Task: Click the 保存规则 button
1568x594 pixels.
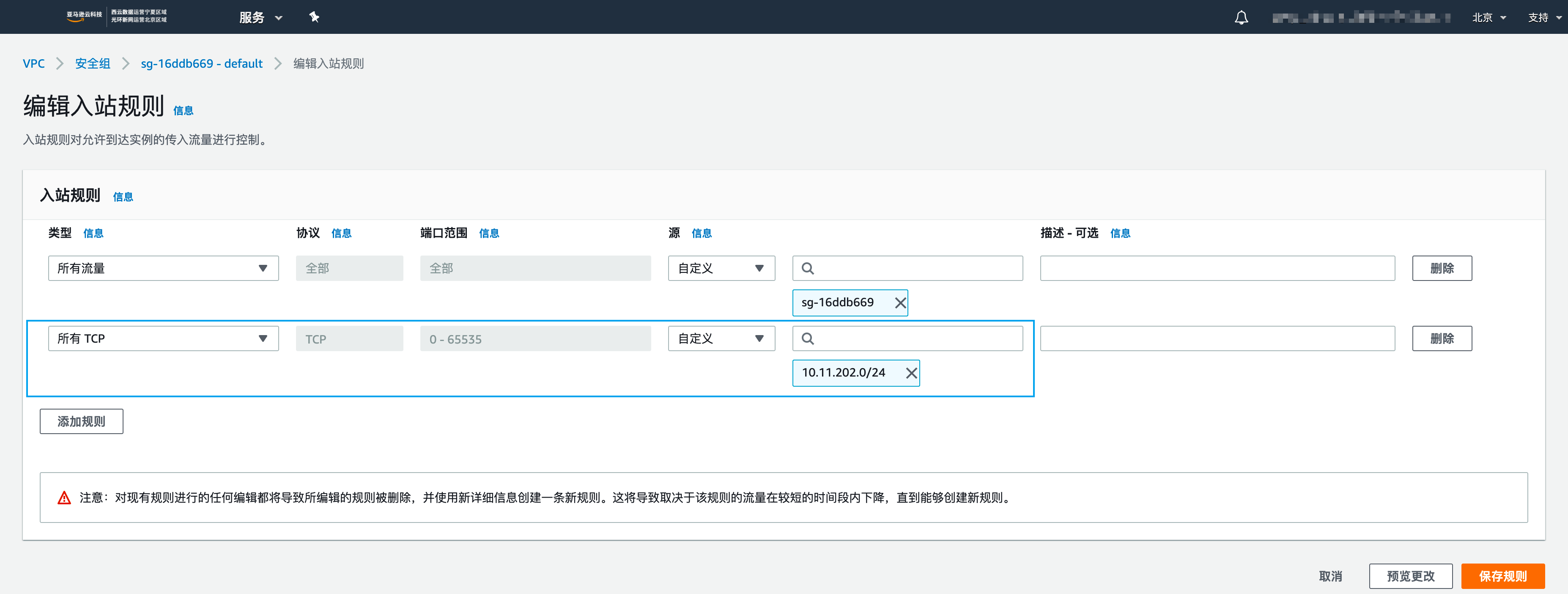Action: point(1502,576)
